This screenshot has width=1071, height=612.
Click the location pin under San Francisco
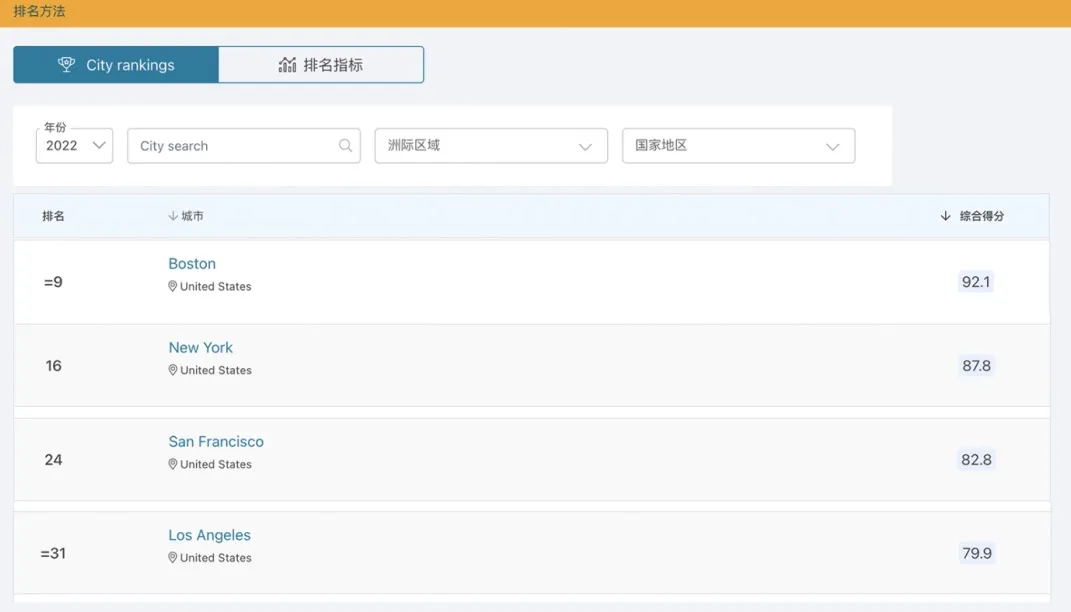point(173,465)
